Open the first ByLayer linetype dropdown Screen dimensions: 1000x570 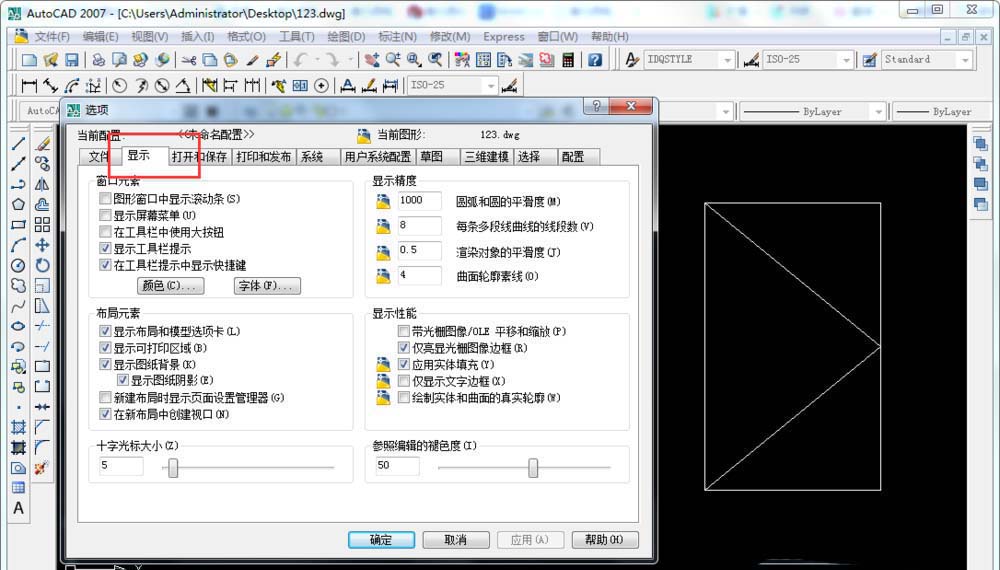(x=878, y=112)
